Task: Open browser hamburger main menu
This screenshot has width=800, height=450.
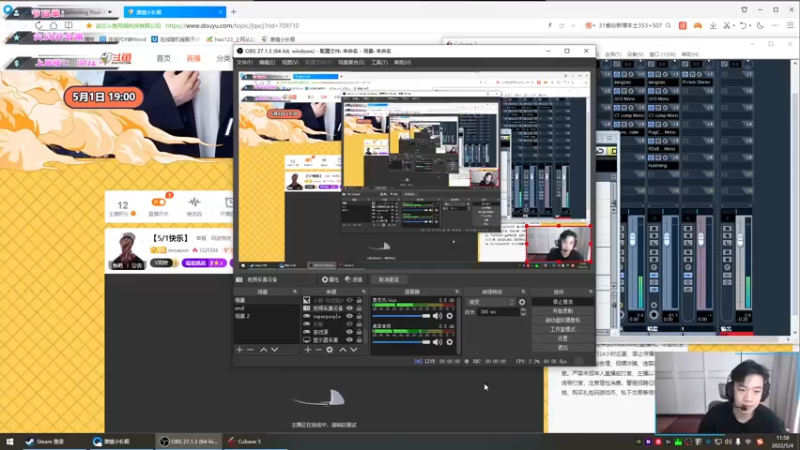Action: click(x=790, y=26)
